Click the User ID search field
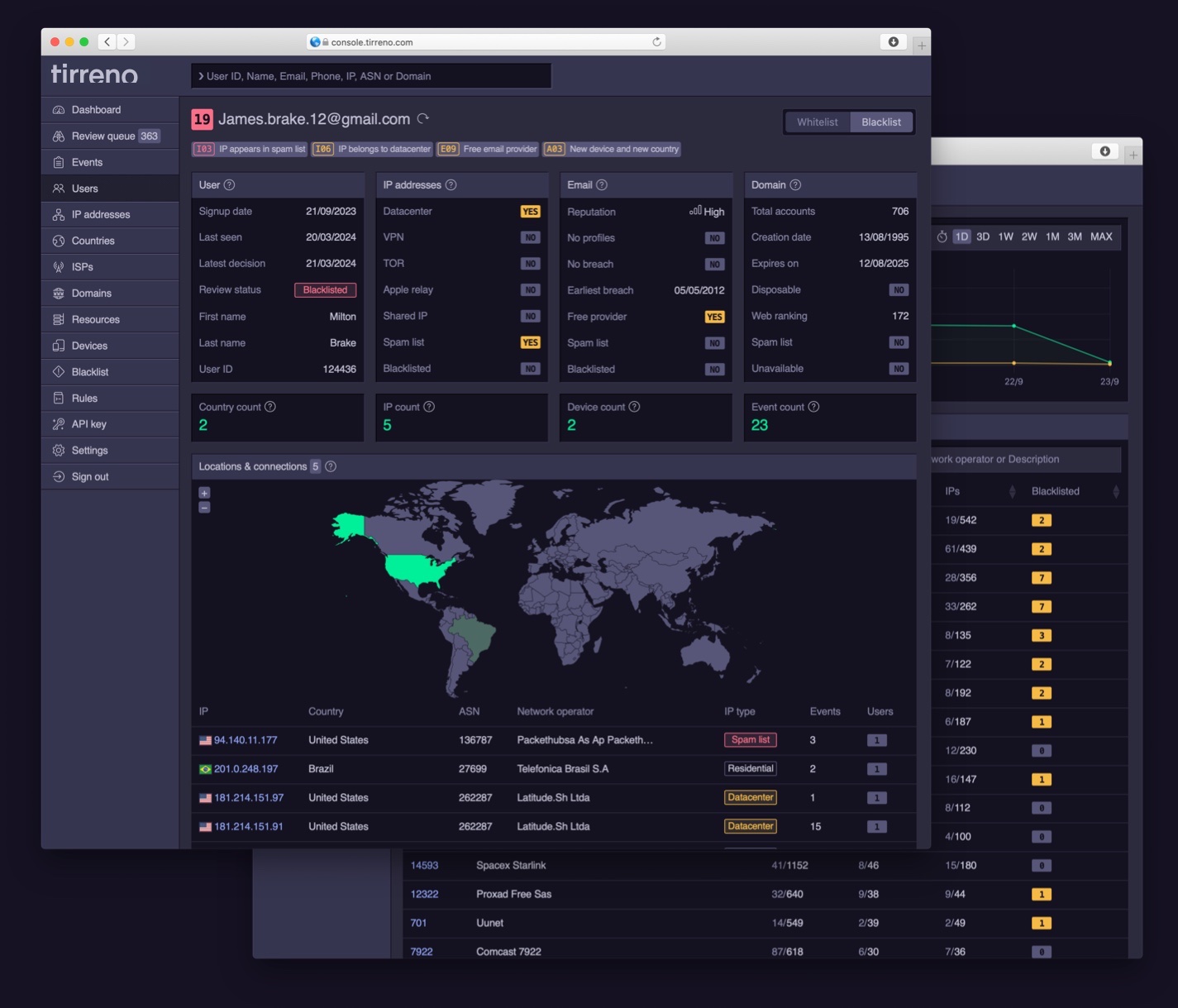The image size is (1178, 1008). pos(372,76)
